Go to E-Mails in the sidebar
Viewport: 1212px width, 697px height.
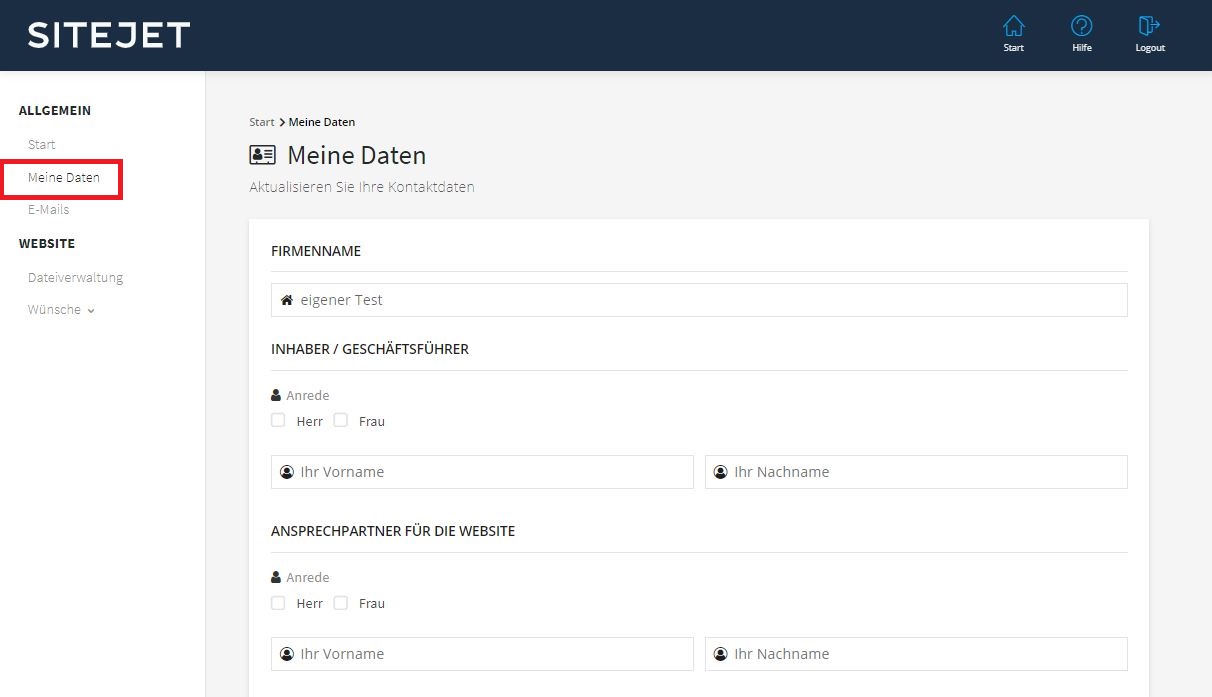pyautogui.click(x=48, y=210)
